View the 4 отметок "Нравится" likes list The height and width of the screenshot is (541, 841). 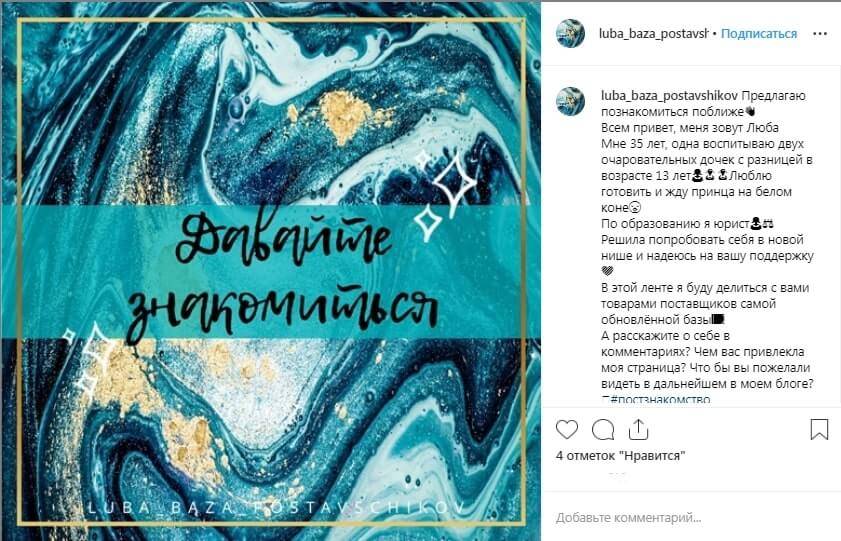621,456
